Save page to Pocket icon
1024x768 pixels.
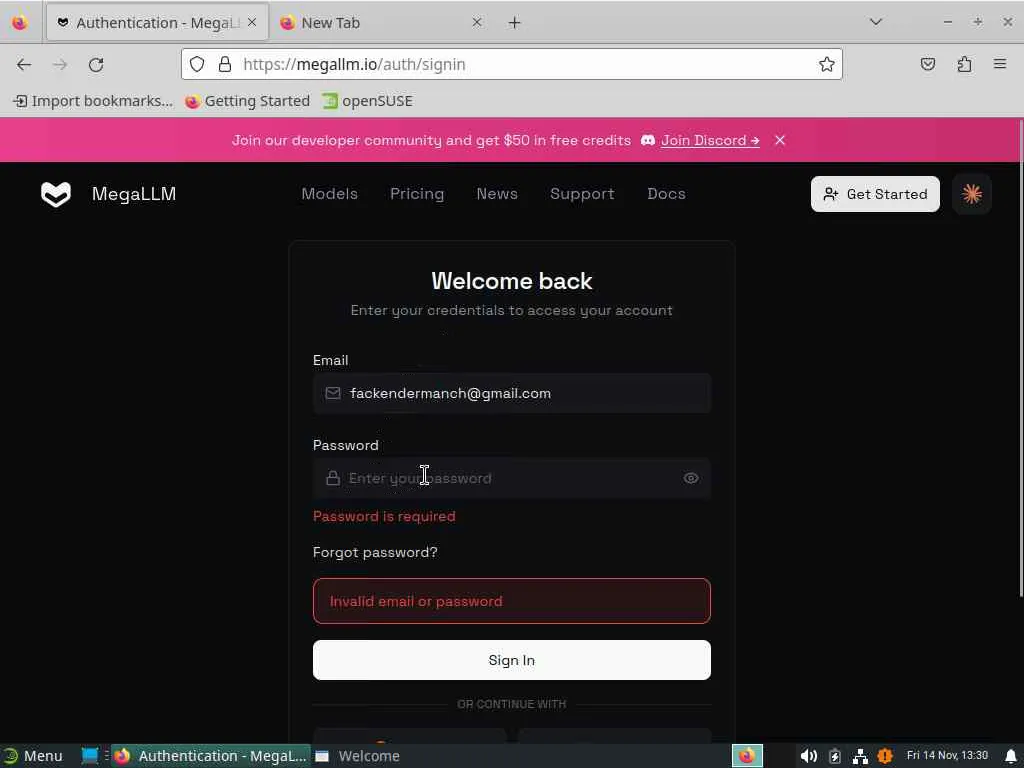click(x=927, y=64)
